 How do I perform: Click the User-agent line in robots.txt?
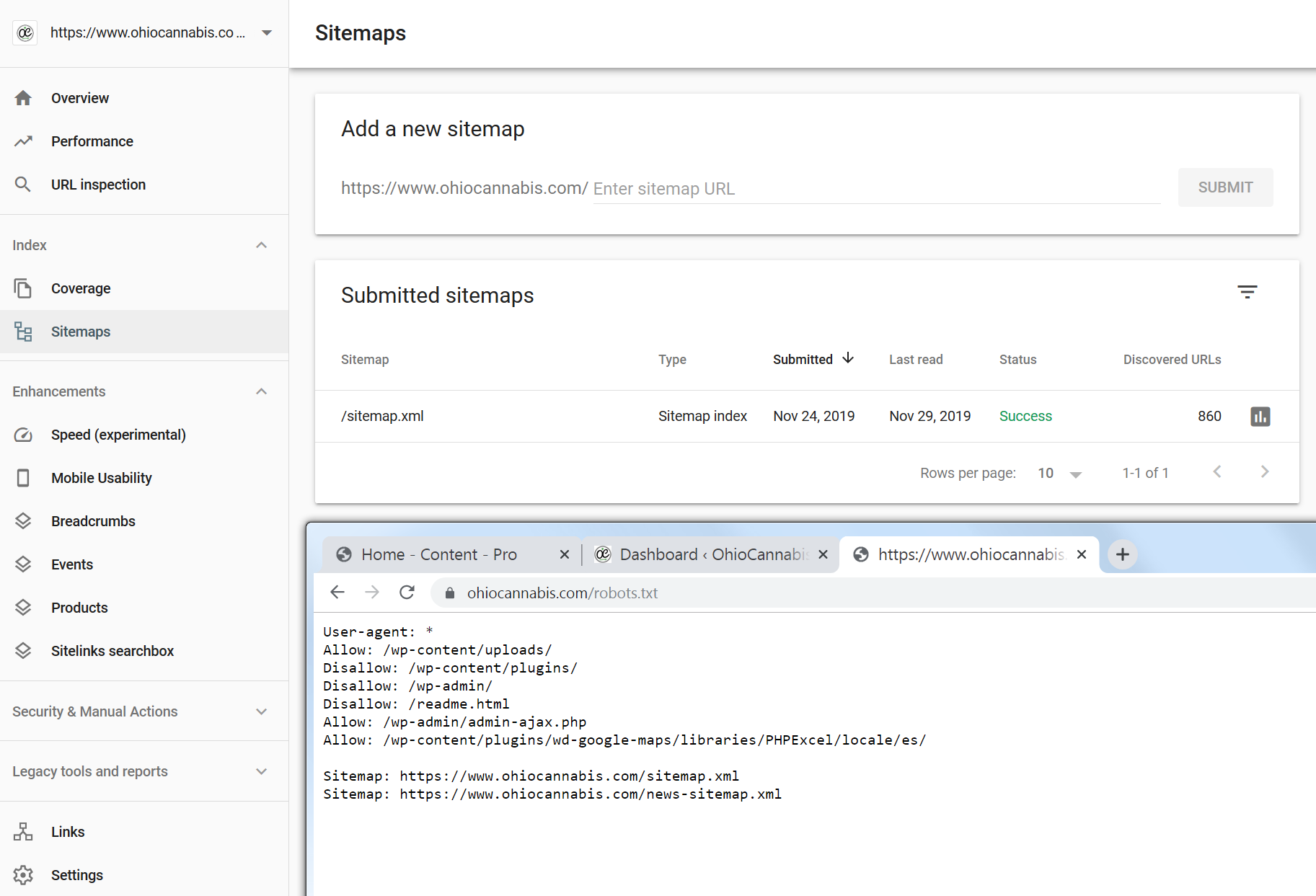378,631
